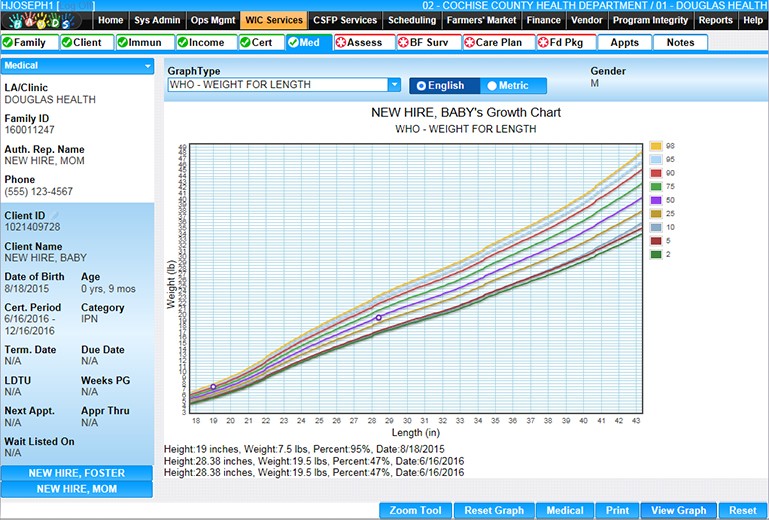Click the Reset Graph button
Viewport: 769px width, 520px height.
[494, 510]
